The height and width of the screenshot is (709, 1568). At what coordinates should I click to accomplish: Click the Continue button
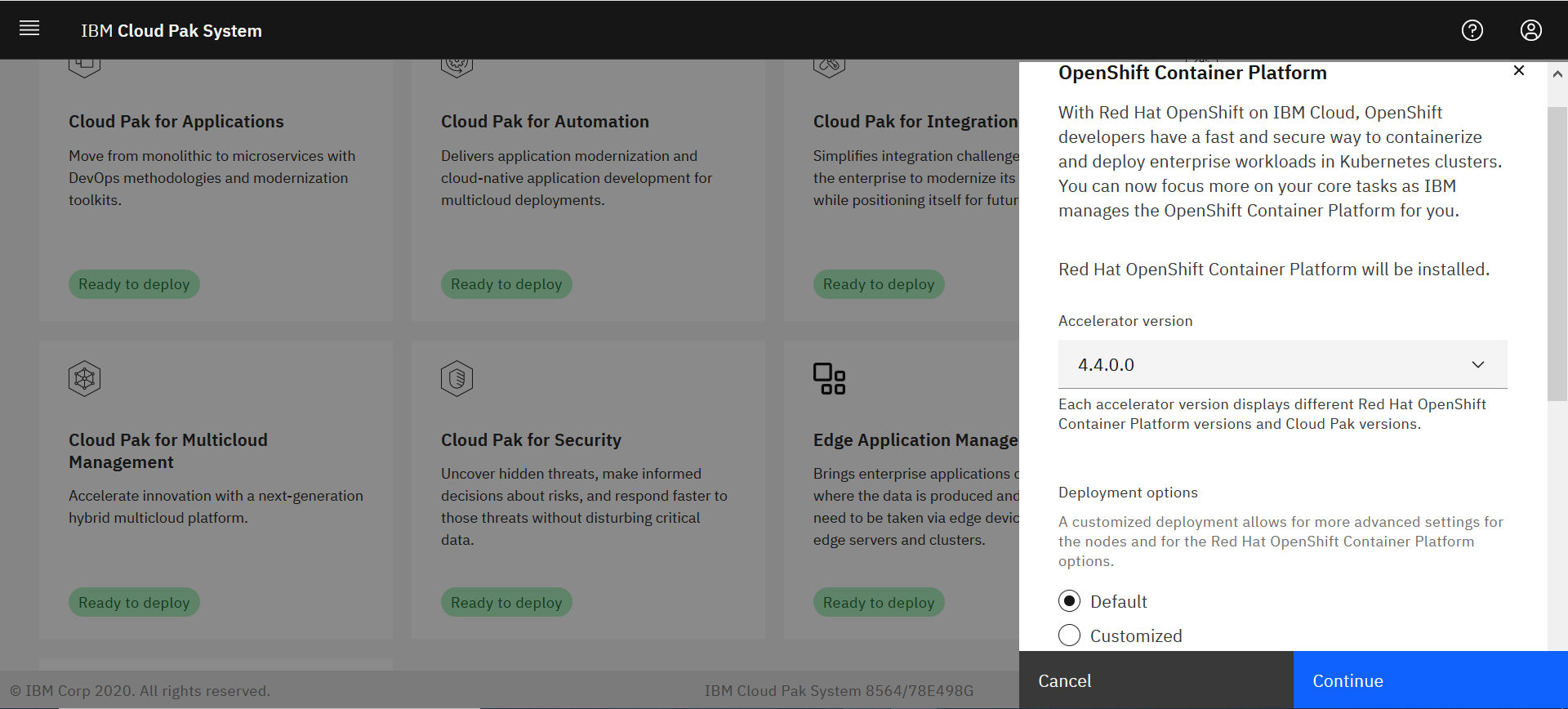coord(1430,680)
